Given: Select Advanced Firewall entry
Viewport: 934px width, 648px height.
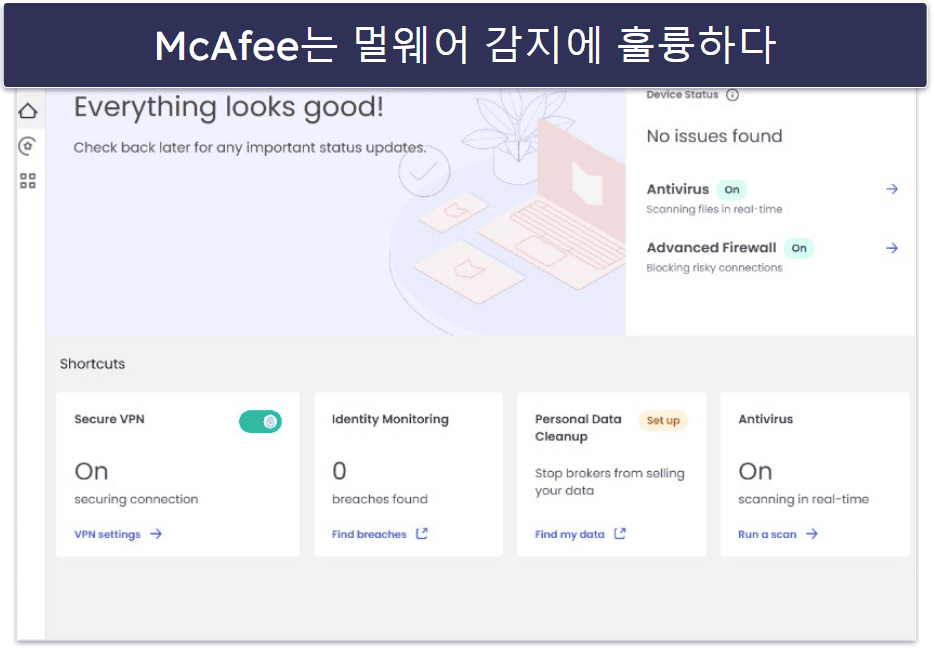Looking at the screenshot, I should [x=711, y=248].
